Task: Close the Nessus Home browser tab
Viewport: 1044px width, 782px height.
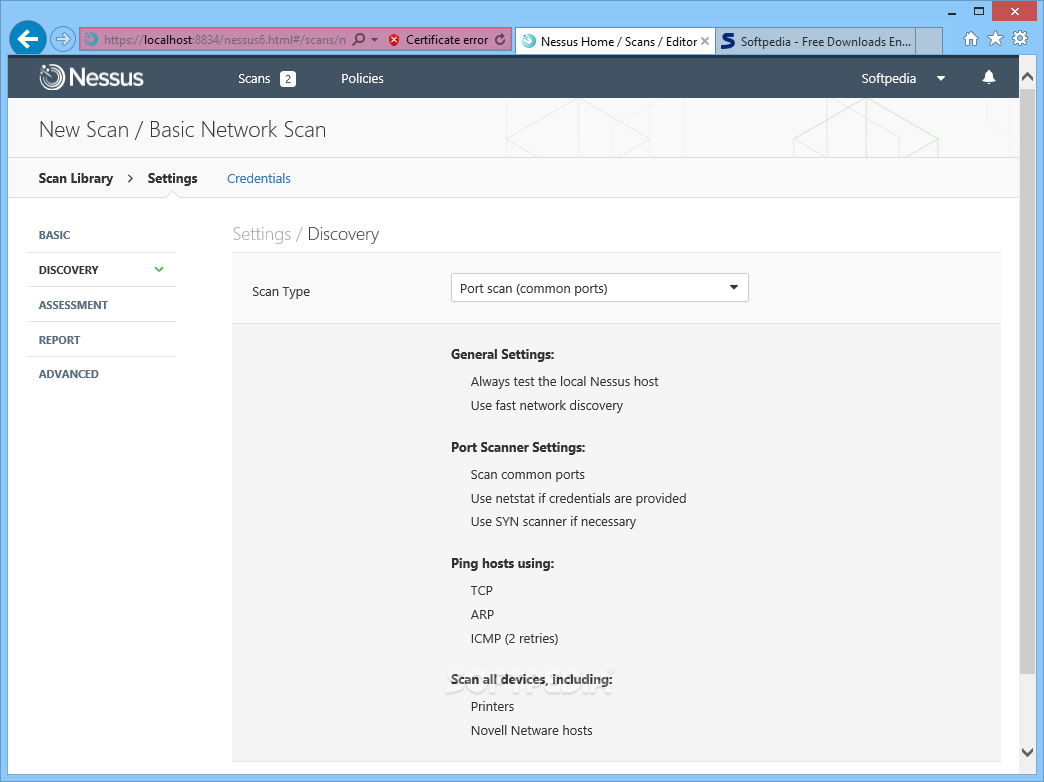Action: [704, 41]
